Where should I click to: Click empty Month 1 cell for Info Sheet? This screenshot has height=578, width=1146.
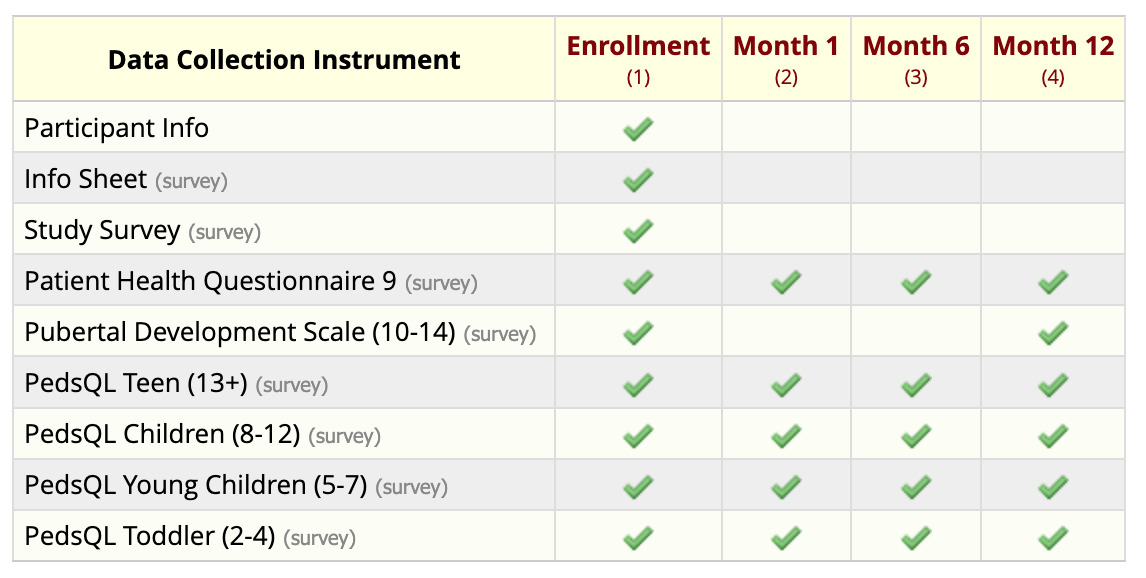click(786, 178)
